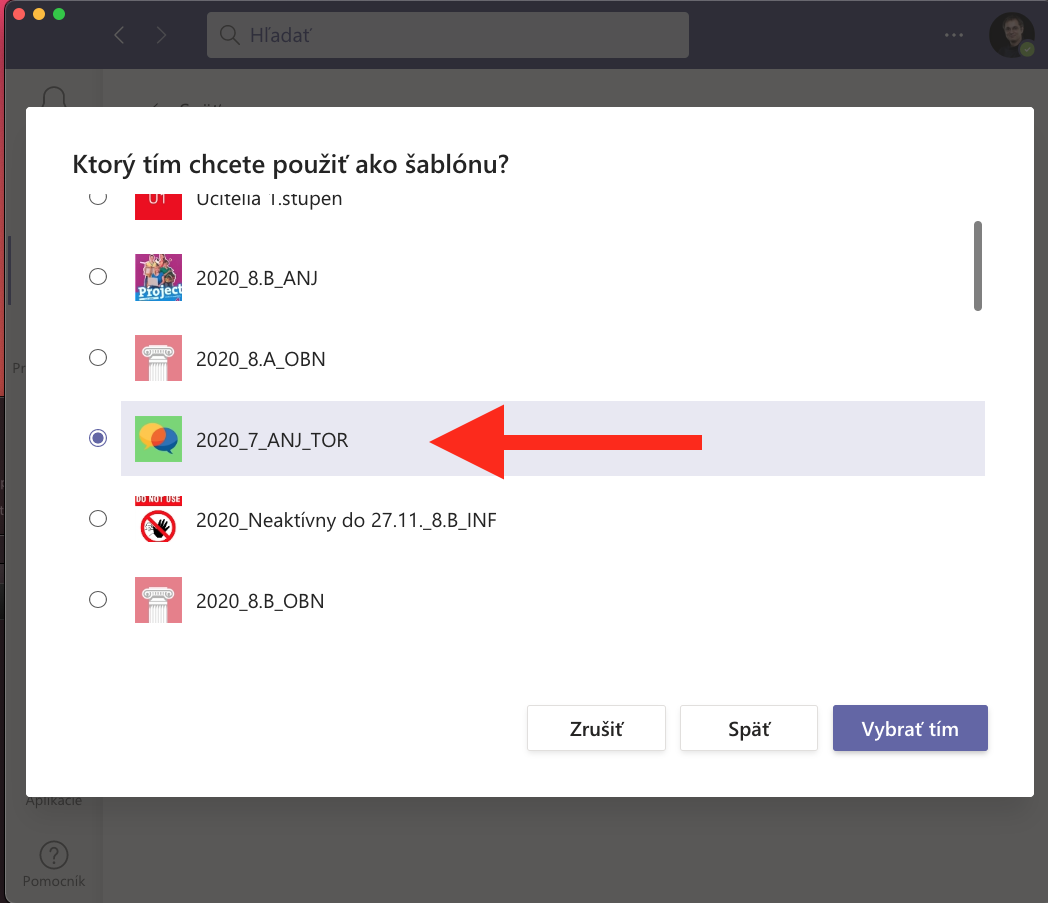Click the user profile avatar
This screenshot has width=1048, height=903.
pyautogui.click(x=1011, y=36)
